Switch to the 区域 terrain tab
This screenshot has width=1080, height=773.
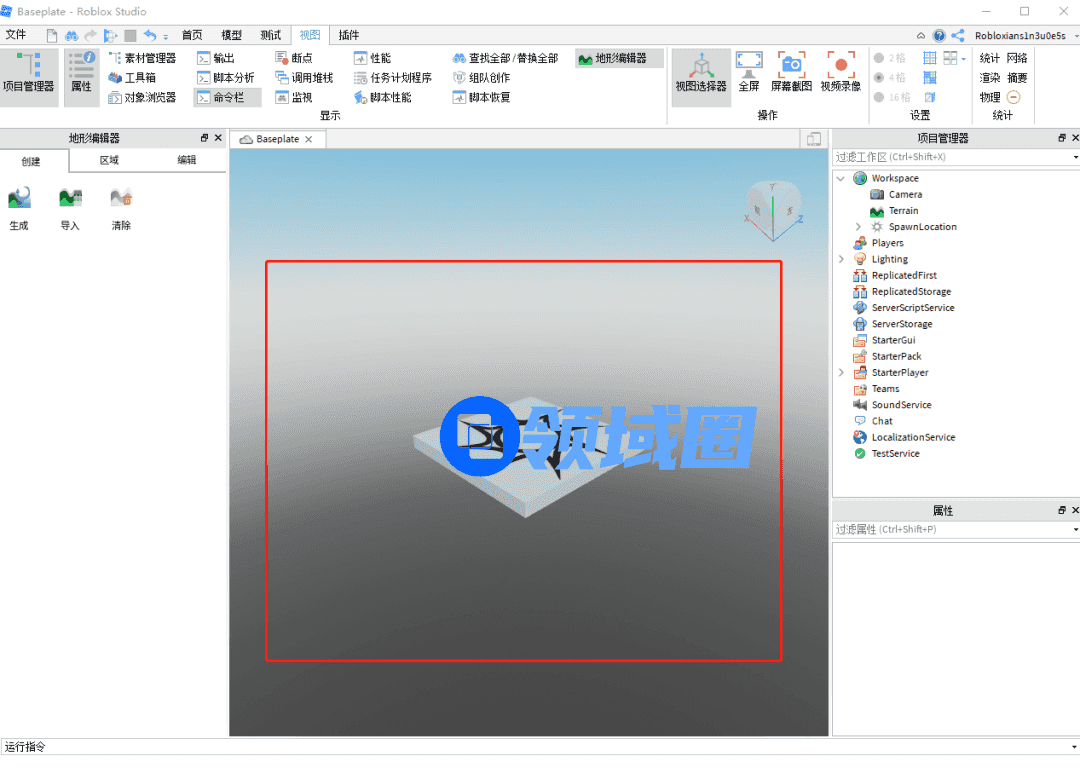(109, 160)
